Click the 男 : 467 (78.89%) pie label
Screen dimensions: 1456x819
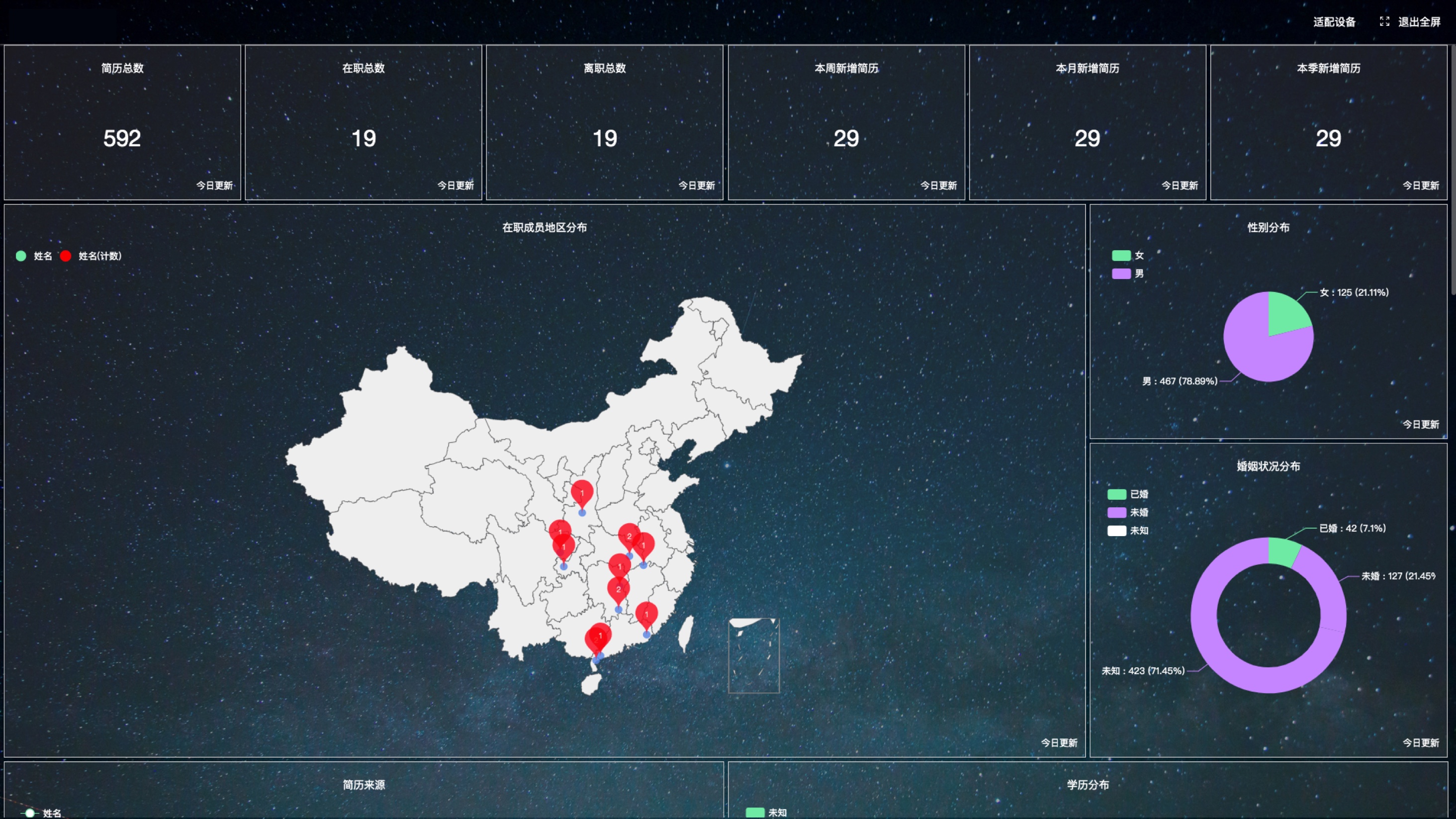tap(1180, 381)
